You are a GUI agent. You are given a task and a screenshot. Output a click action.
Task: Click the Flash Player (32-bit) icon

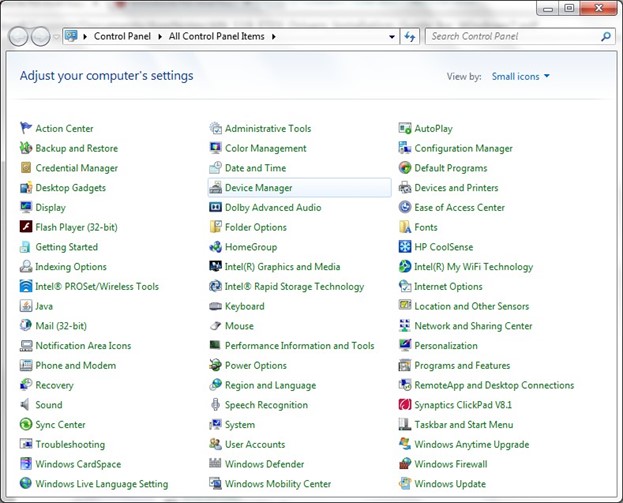click(x=26, y=227)
